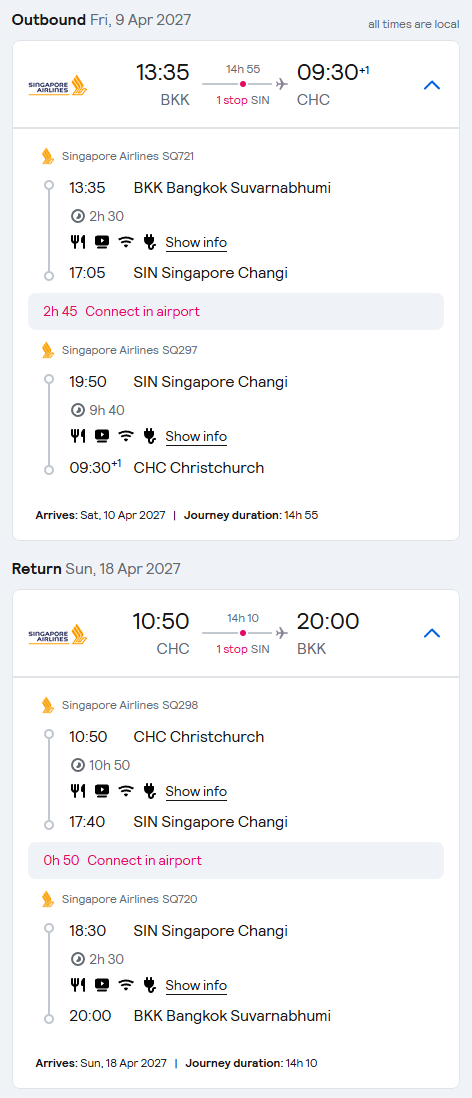Click the meal icon for SQ721

click(x=78, y=242)
